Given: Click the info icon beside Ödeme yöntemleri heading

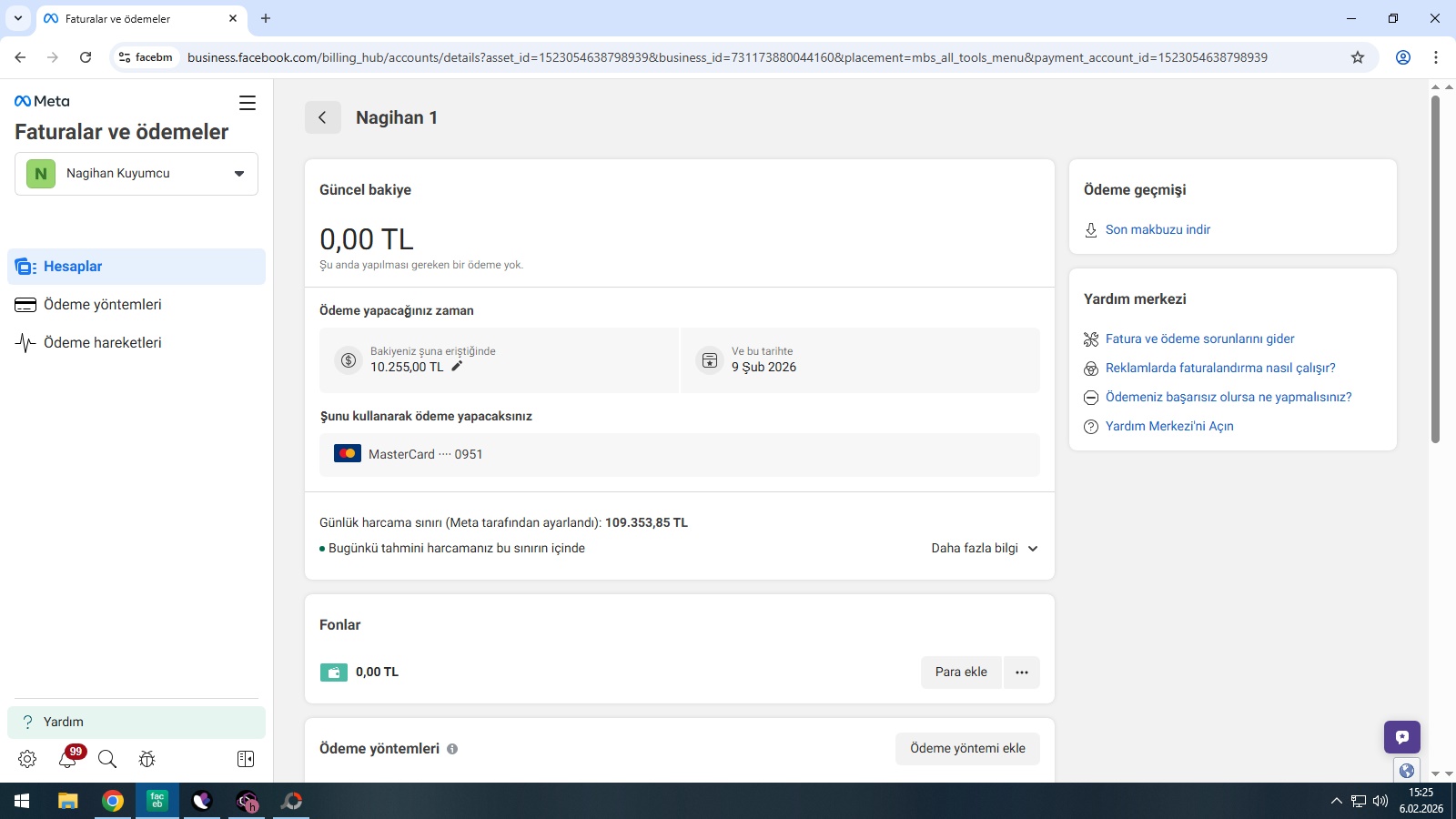Looking at the screenshot, I should 452,749.
